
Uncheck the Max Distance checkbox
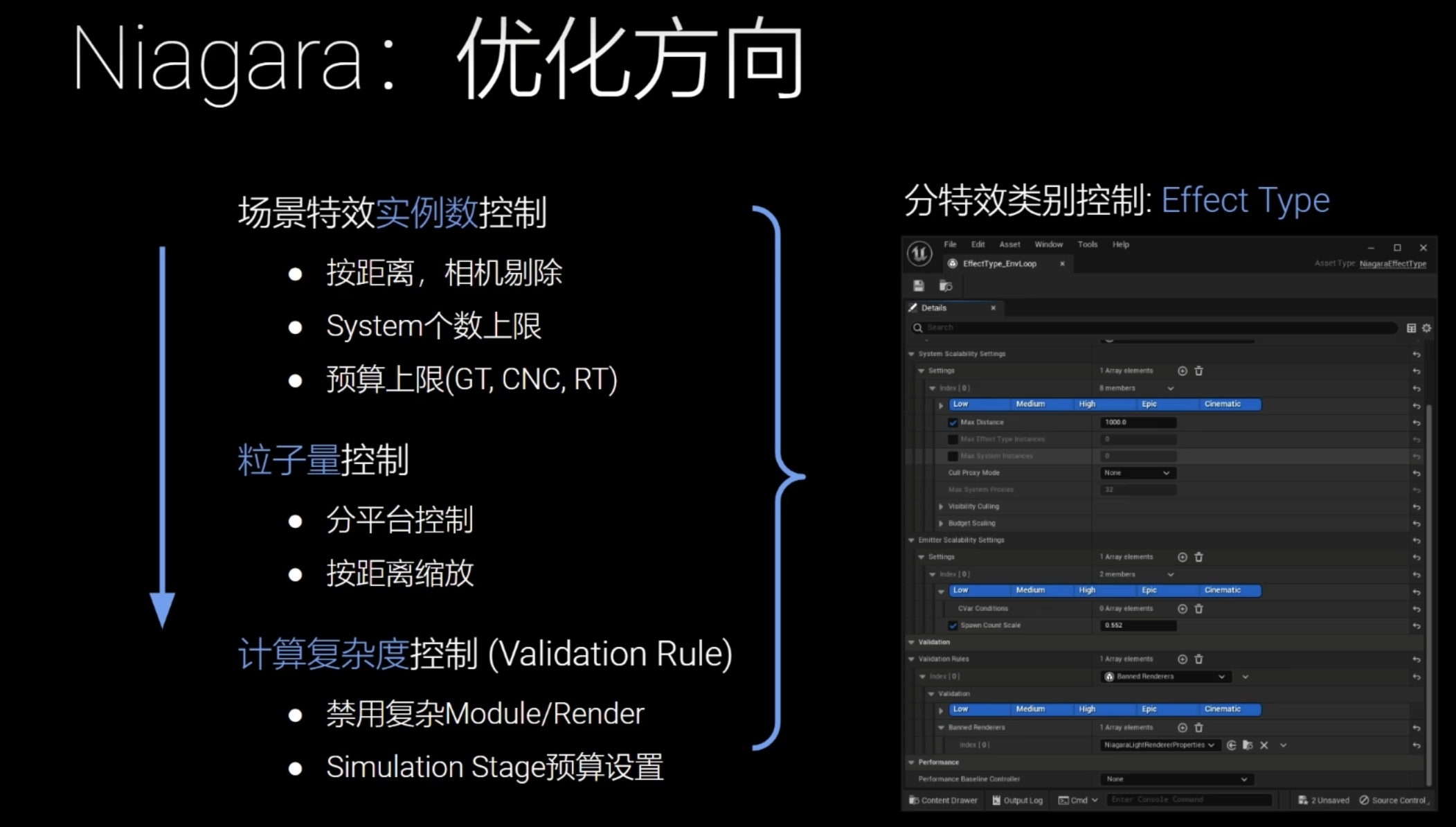click(x=953, y=423)
